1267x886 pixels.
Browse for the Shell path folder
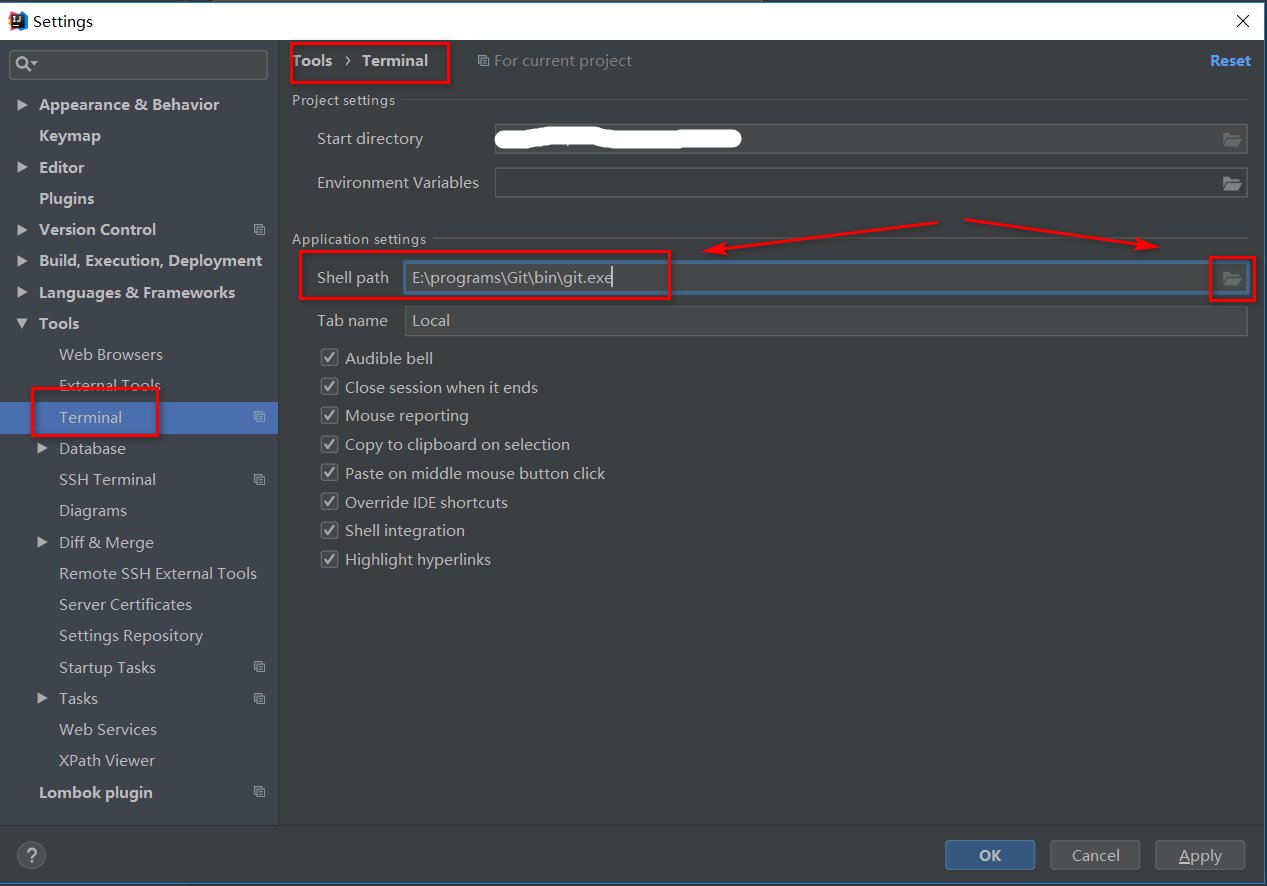point(1232,278)
